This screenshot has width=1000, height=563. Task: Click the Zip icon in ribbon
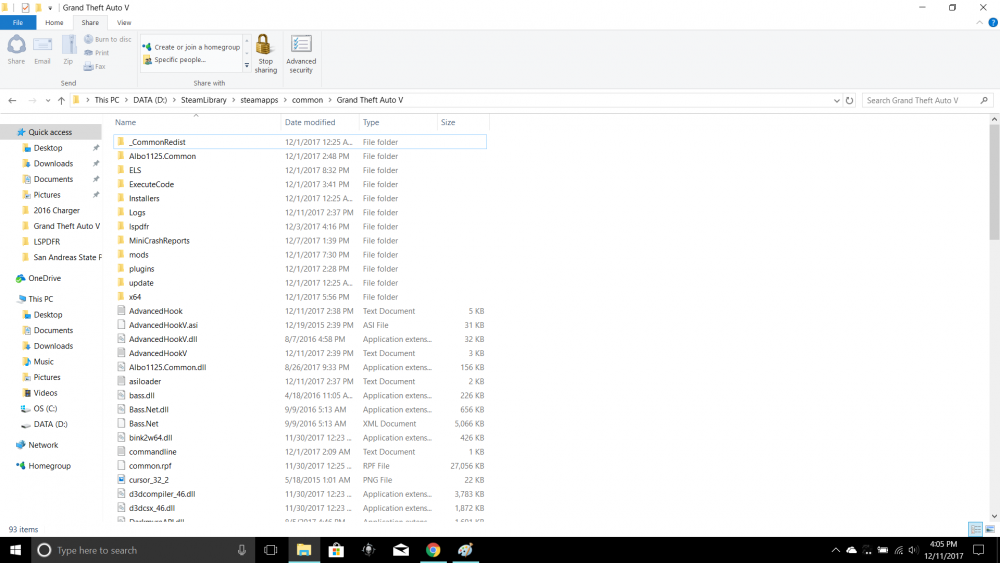click(68, 50)
